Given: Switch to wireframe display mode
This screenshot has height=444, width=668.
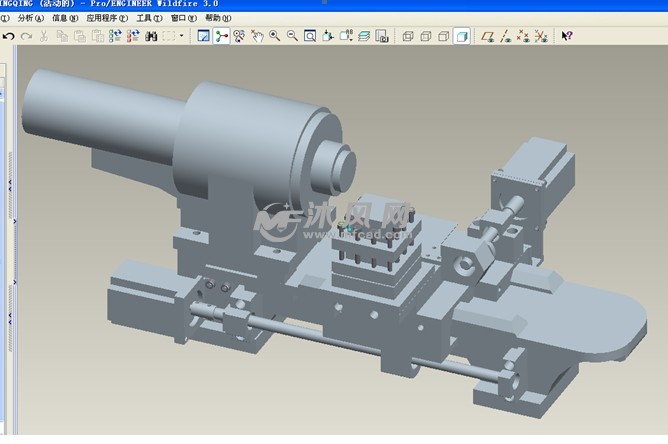Looking at the screenshot, I should click(407, 36).
